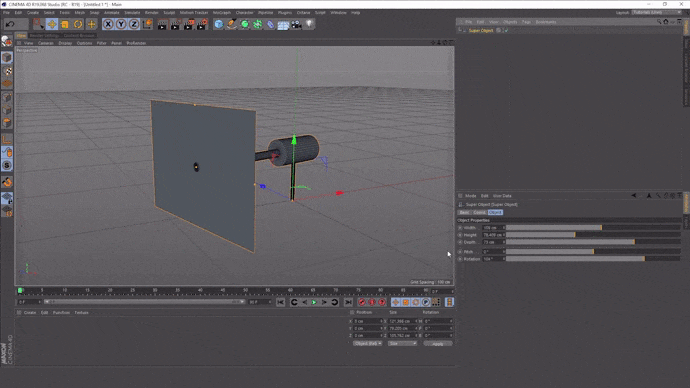Open the Layout dropdown at top right

(x=656, y=12)
